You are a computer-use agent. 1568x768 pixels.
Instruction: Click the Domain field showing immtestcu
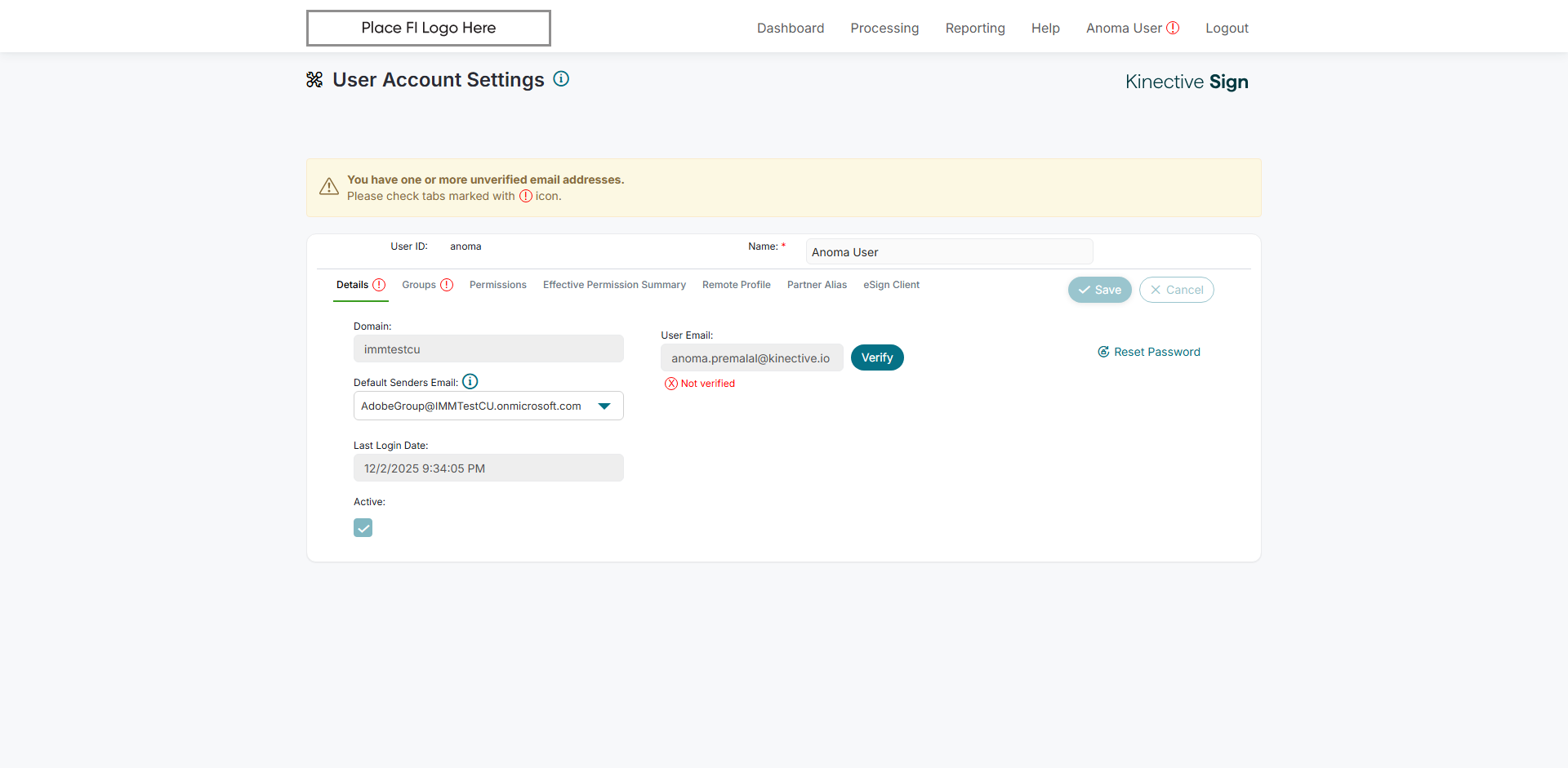pos(488,348)
